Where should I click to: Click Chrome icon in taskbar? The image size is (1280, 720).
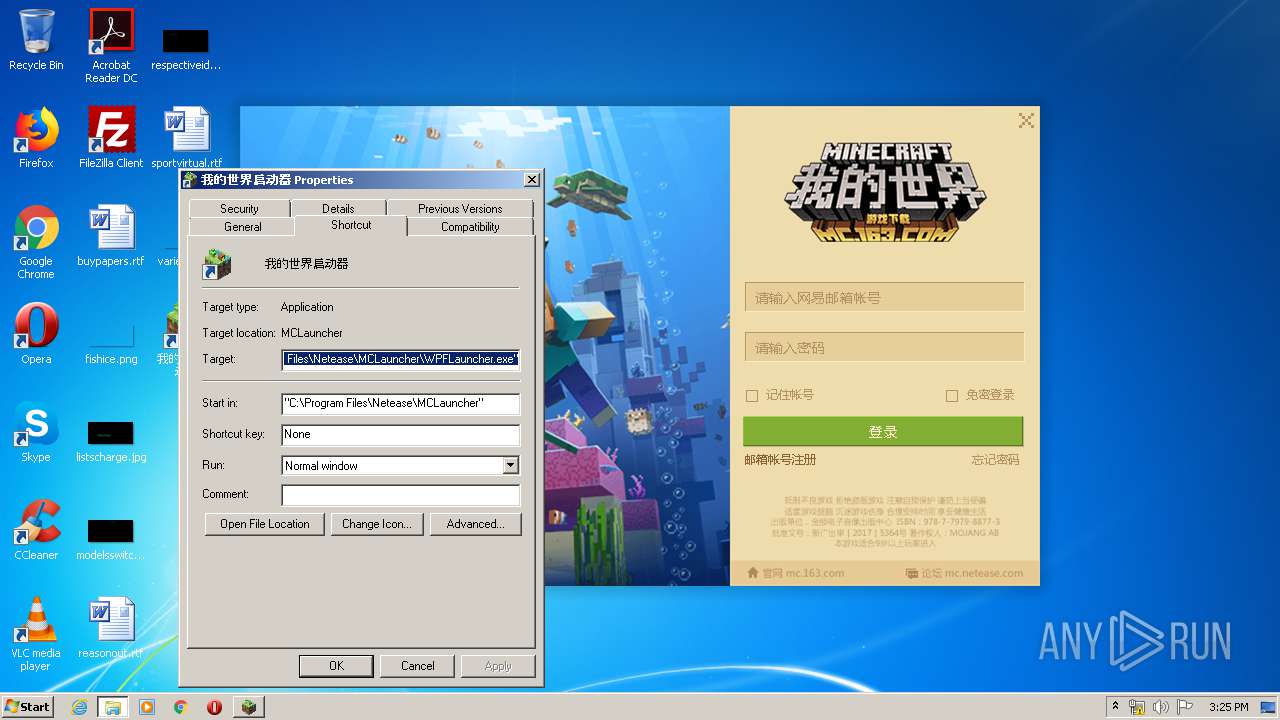(181, 707)
